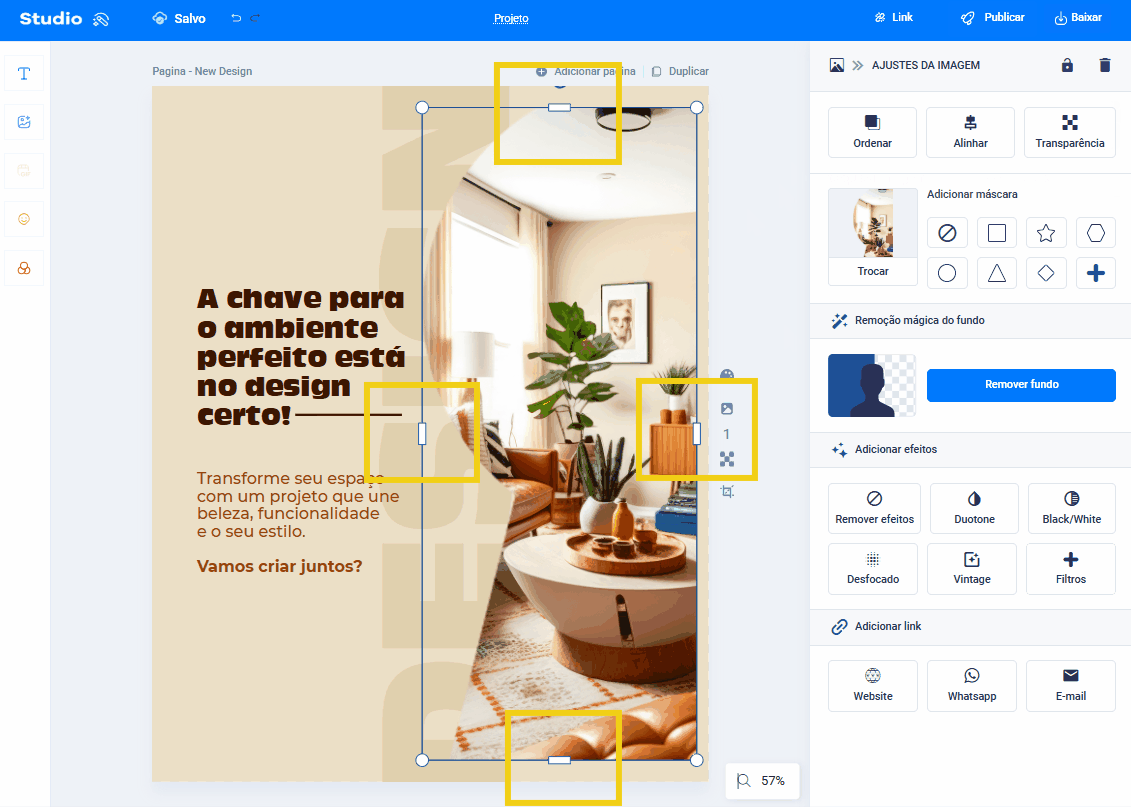Click the Pagina - New Design label
The image size is (1131, 807).
202,71
